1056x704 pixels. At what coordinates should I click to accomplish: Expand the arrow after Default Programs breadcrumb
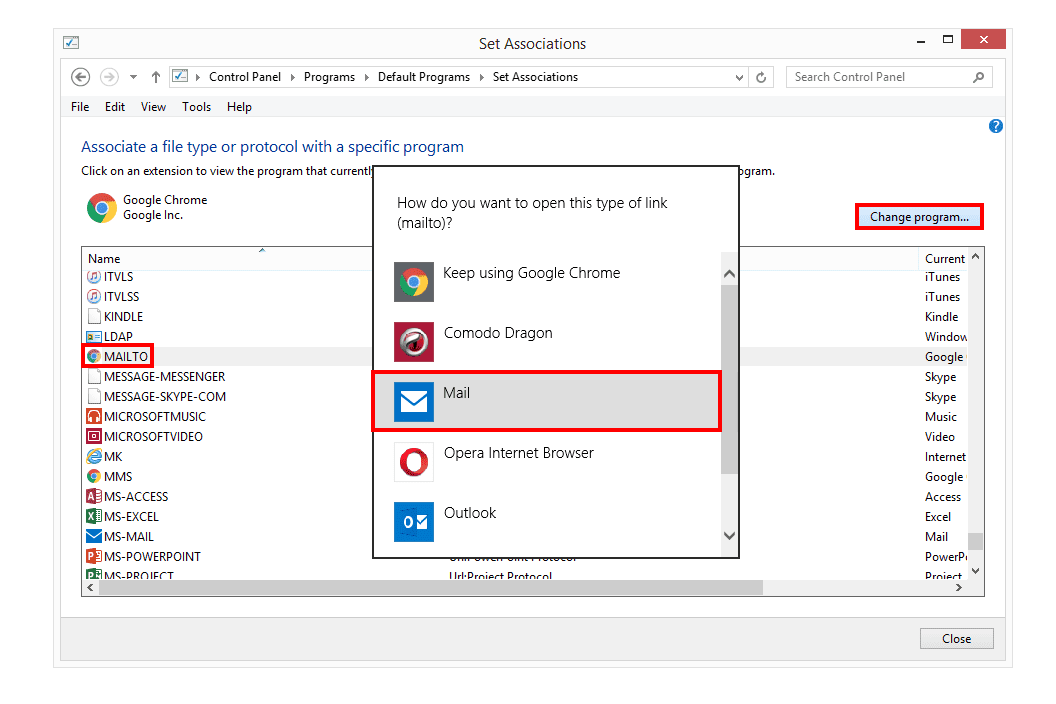pos(482,77)
